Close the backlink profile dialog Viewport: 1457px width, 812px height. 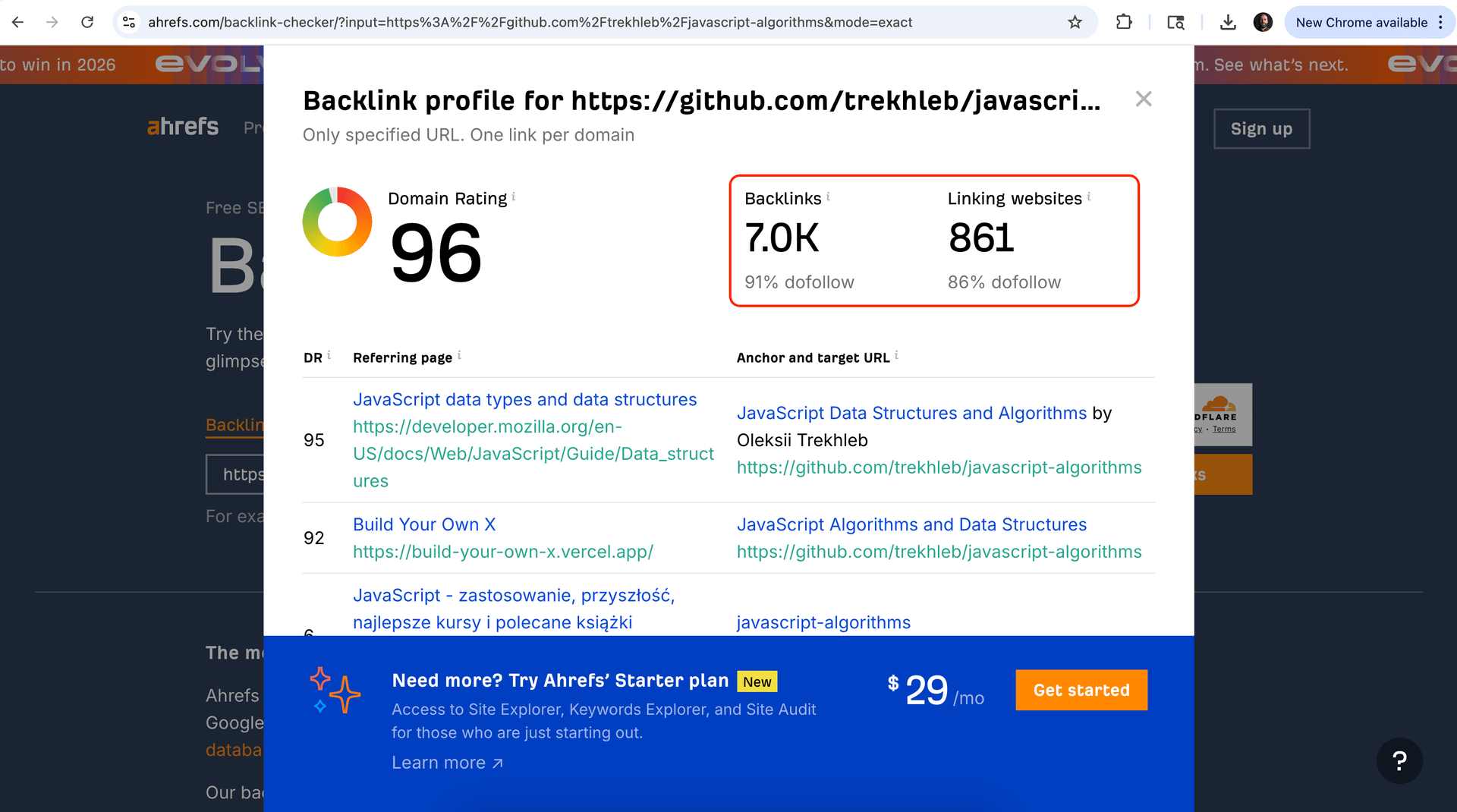coord(1144,99)
